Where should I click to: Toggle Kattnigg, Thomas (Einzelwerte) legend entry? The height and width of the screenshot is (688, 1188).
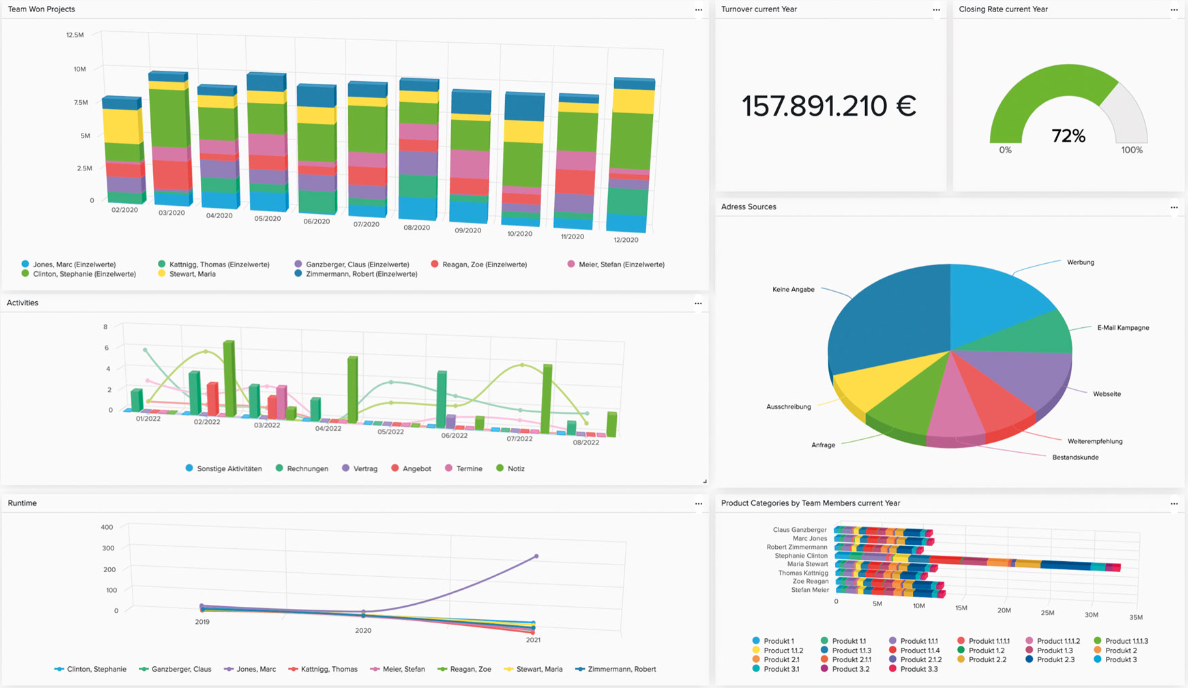(214, 264)
